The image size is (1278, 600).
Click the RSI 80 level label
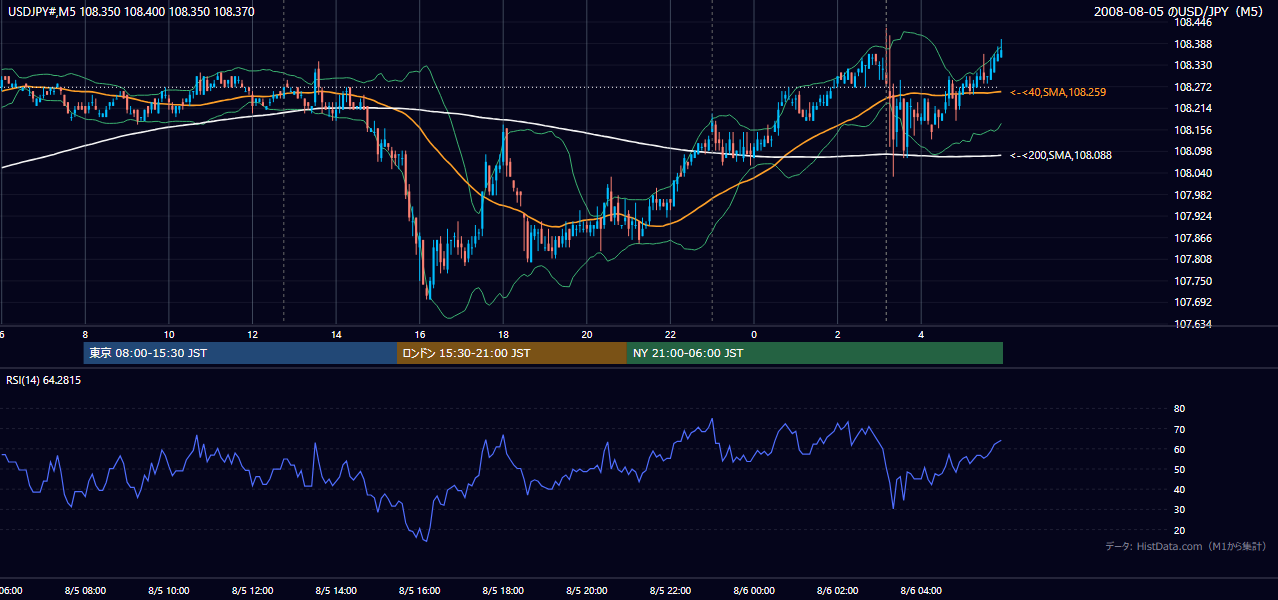tap(1179, 409)
